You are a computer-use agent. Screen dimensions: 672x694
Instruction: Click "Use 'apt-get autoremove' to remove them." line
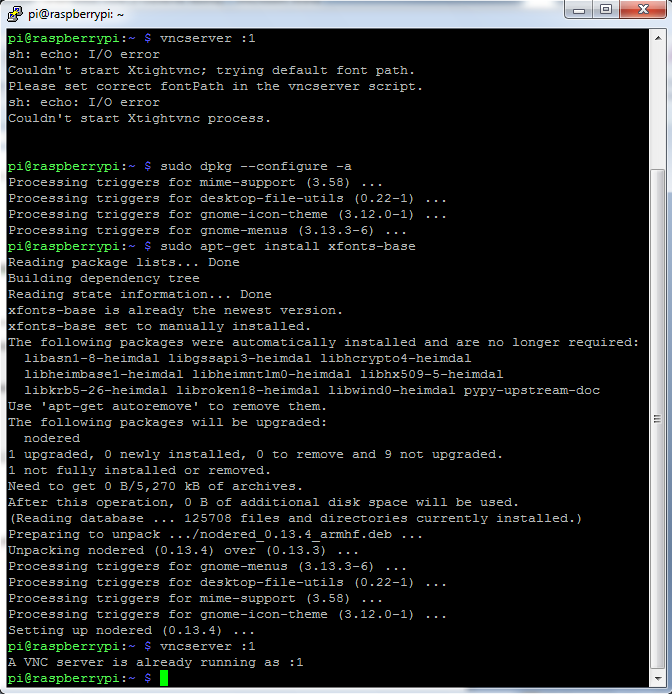click(167, 406)
